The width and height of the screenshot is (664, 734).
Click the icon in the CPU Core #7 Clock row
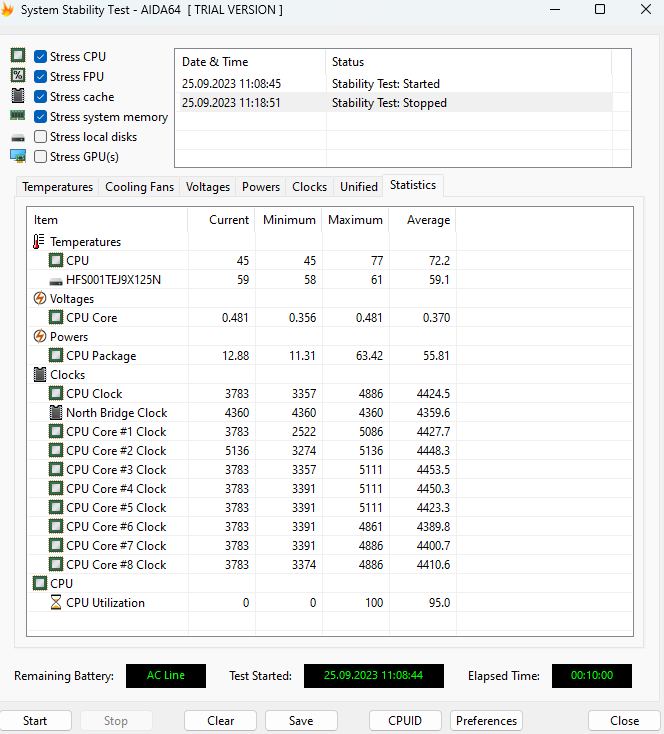click(56, 545)
